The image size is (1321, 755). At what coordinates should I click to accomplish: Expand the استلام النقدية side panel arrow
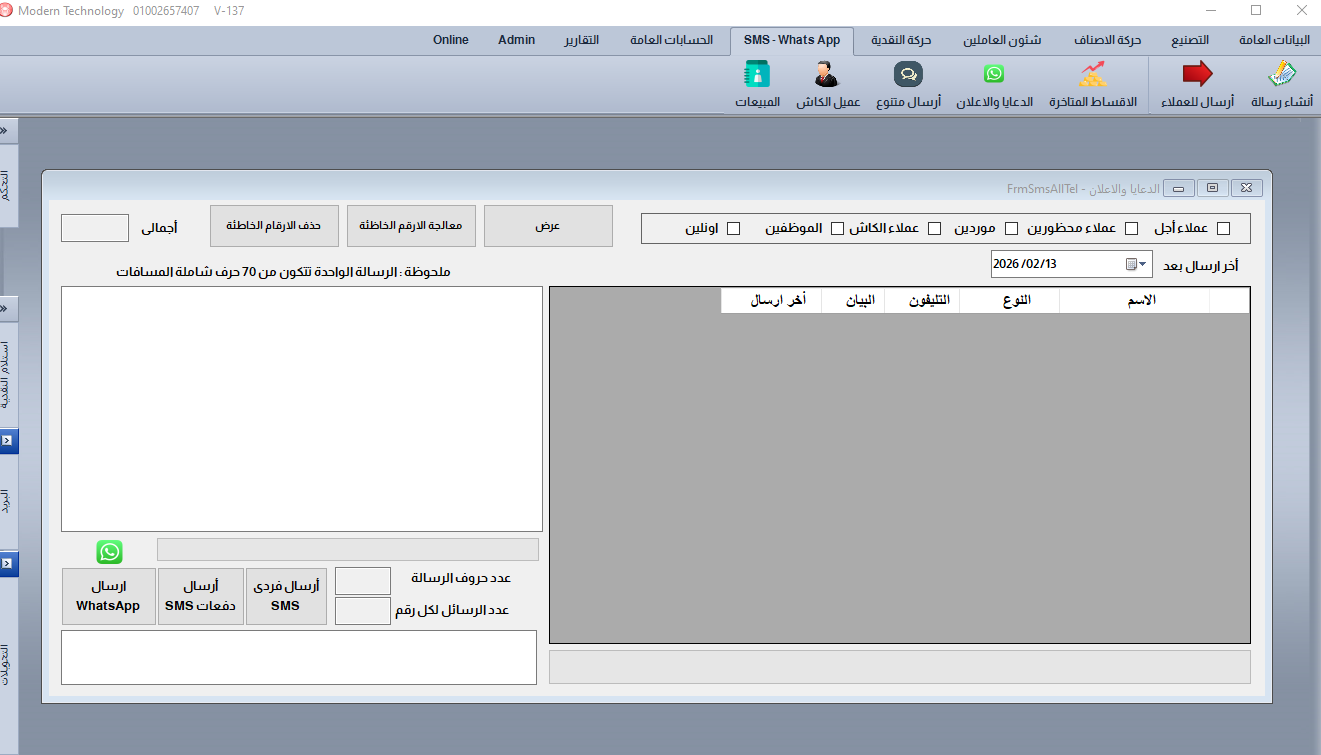point(8,441)
